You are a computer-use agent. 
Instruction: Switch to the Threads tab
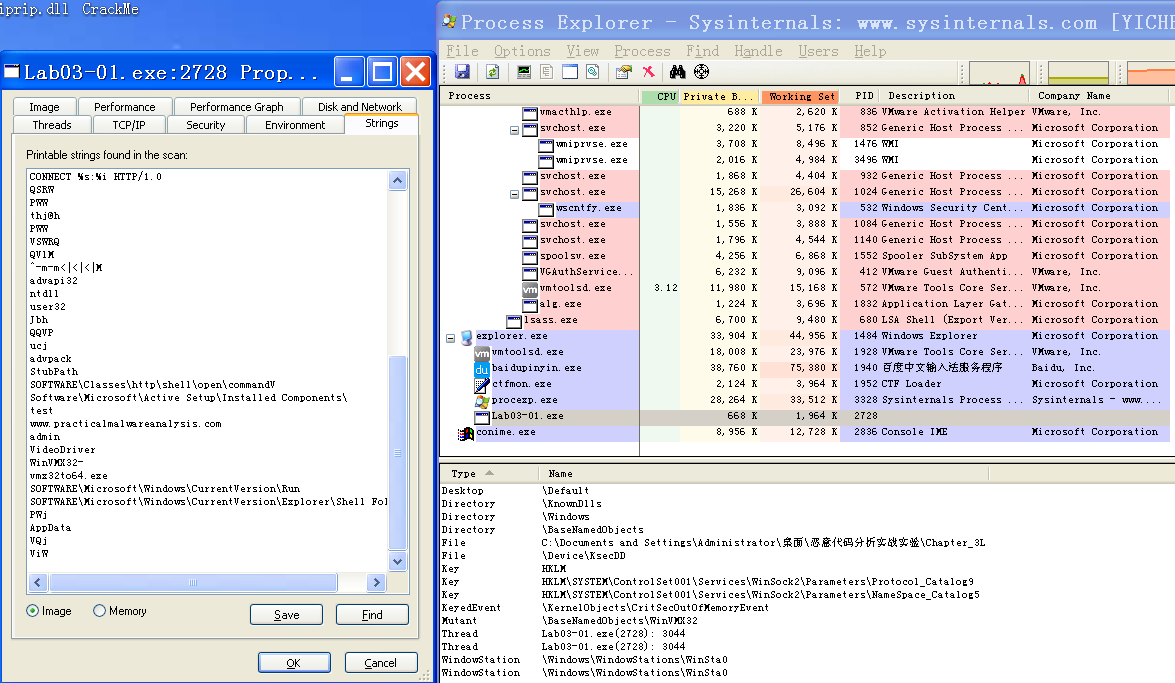click(x=52, y=125)
